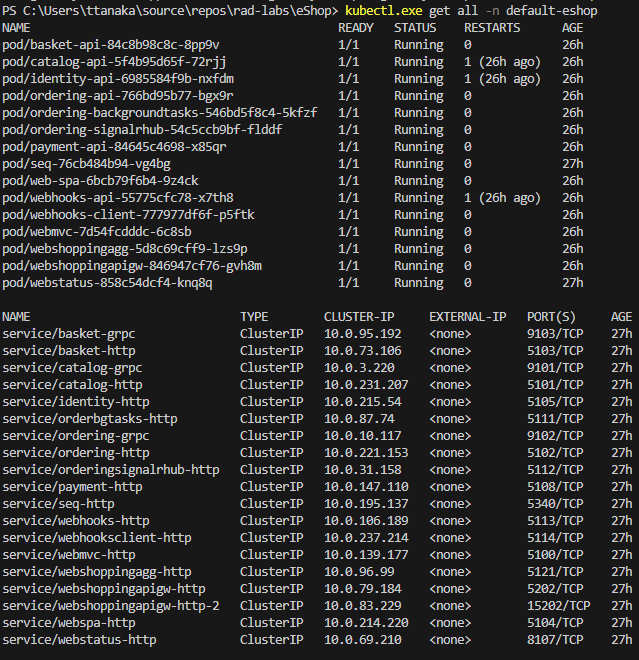Click service/webhooks-http name

[76, 521]
